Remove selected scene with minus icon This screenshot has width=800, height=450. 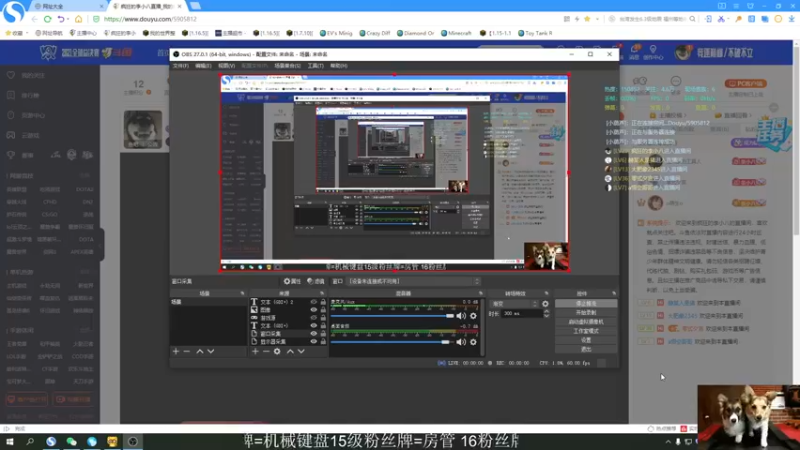pos(187,352)
